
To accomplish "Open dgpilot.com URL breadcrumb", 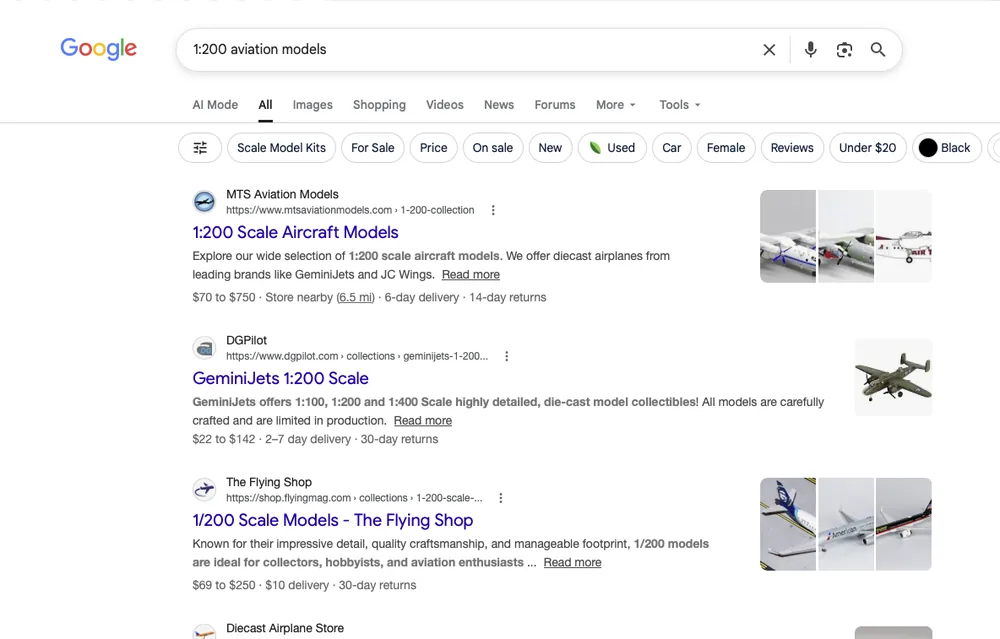I will pyautogui.click(x=357, y=356).
